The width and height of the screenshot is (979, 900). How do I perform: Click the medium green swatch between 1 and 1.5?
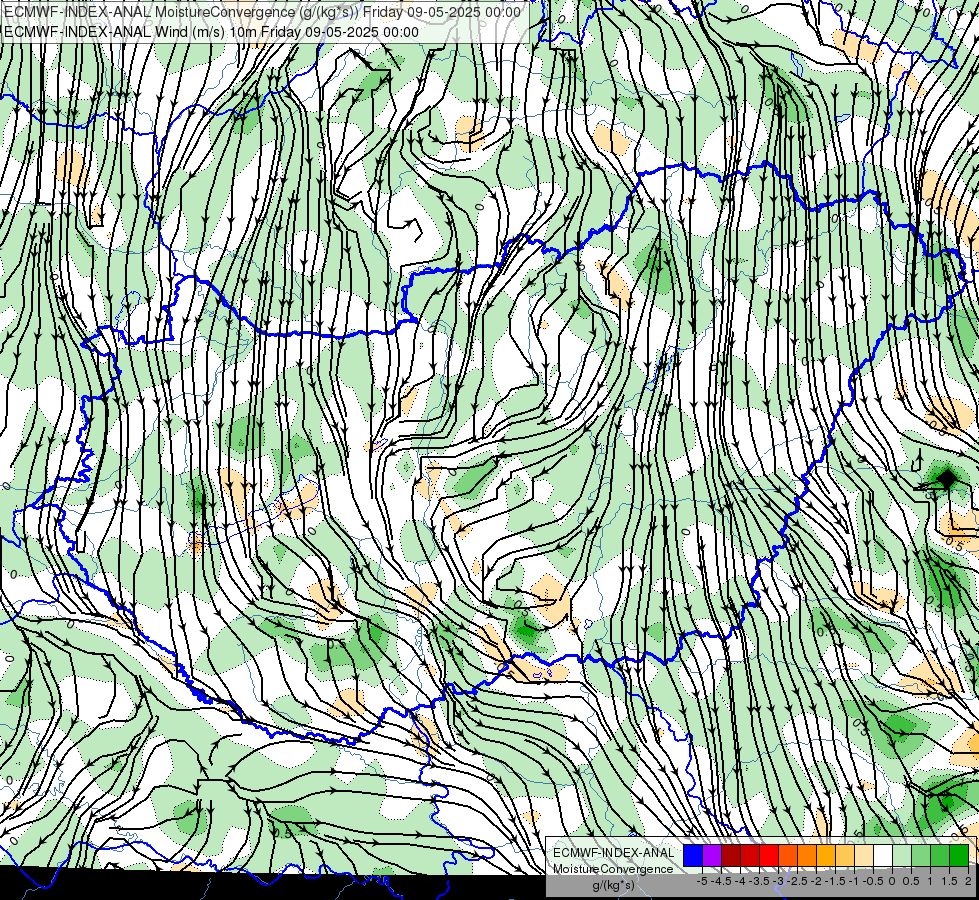click(940, 856)
